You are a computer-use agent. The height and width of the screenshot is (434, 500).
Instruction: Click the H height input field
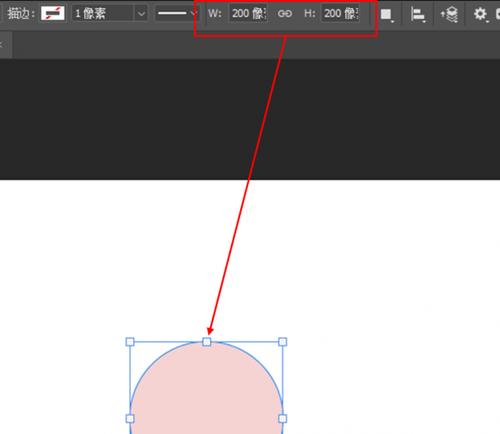pos(340,14)
